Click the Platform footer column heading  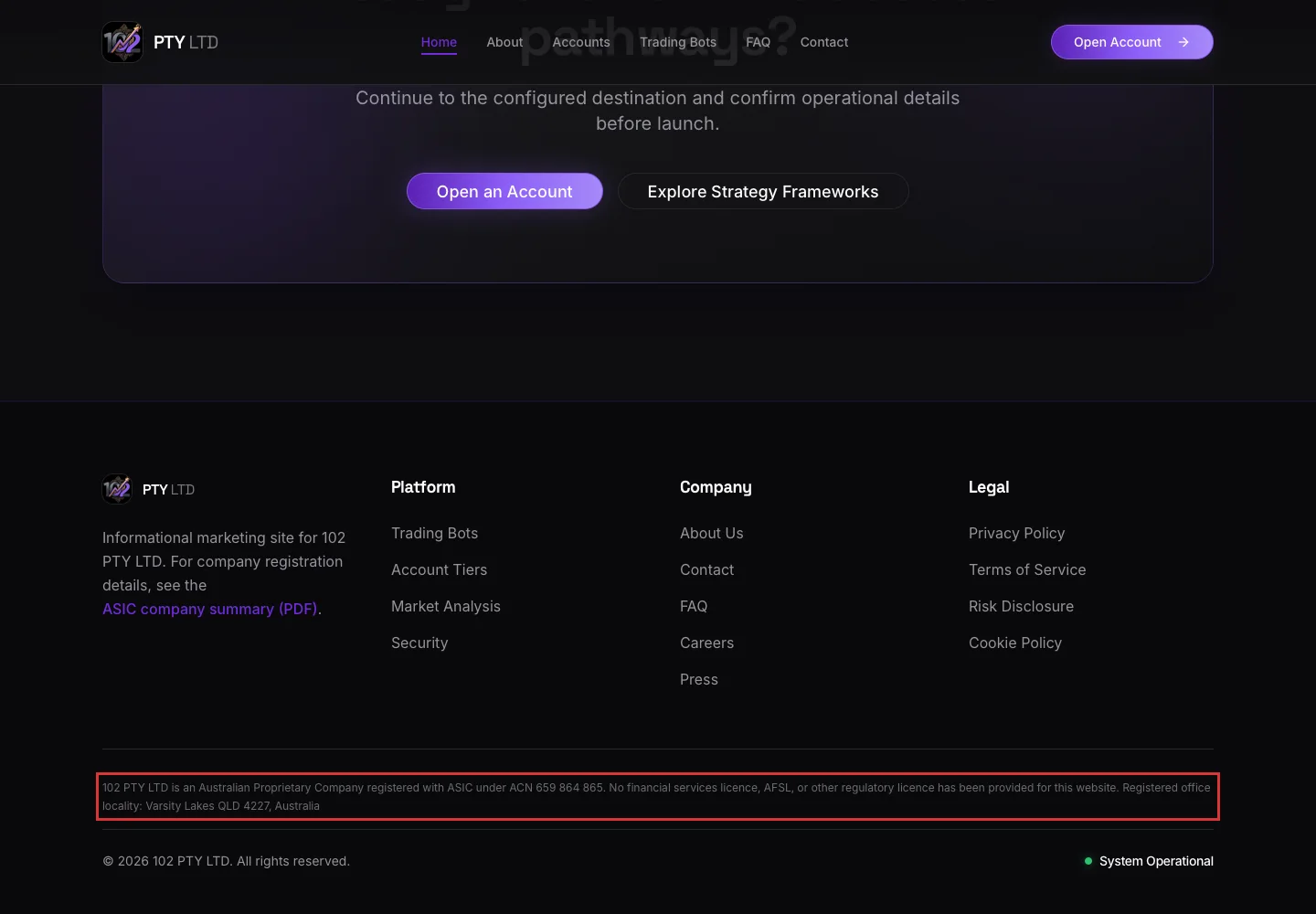(x=423, y=487)
